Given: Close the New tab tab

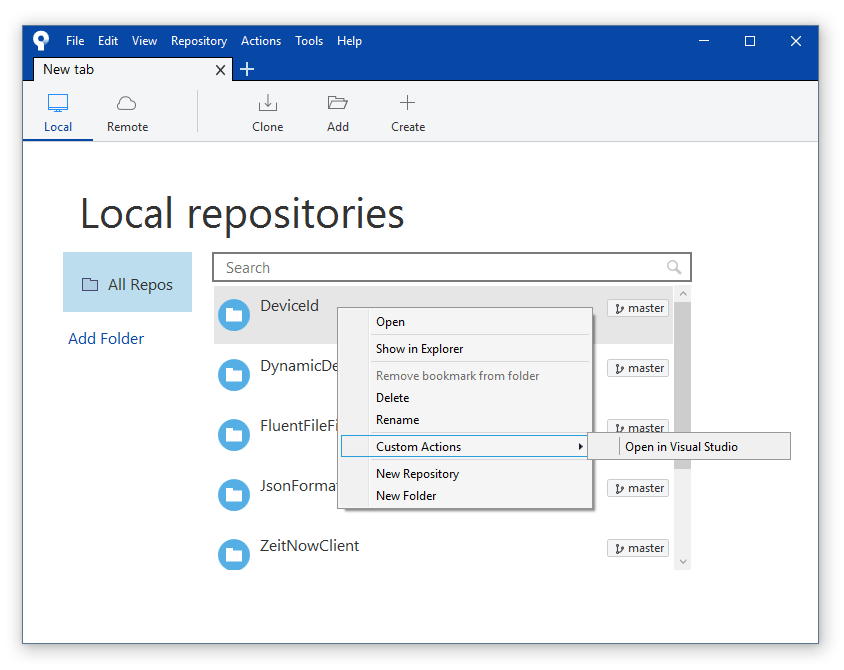Looking at the screenshot, I should [x=221, y=70].
